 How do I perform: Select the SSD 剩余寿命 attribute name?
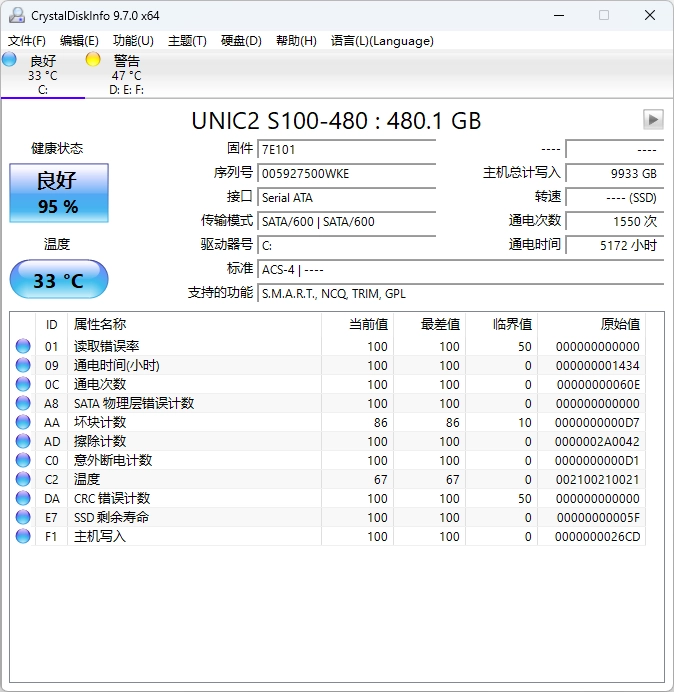(x=111, y=517)
